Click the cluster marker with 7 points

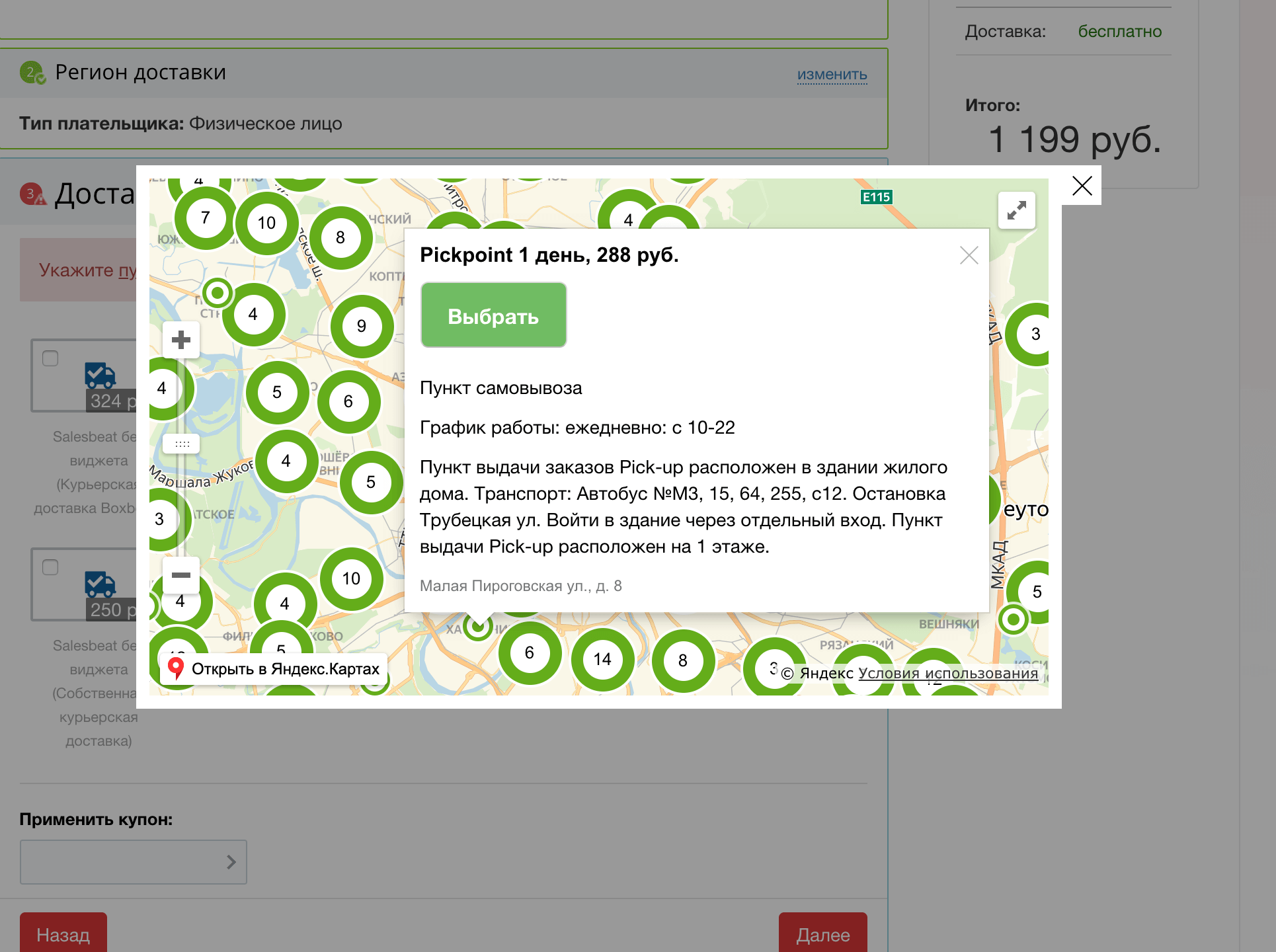tap(206, 218)
